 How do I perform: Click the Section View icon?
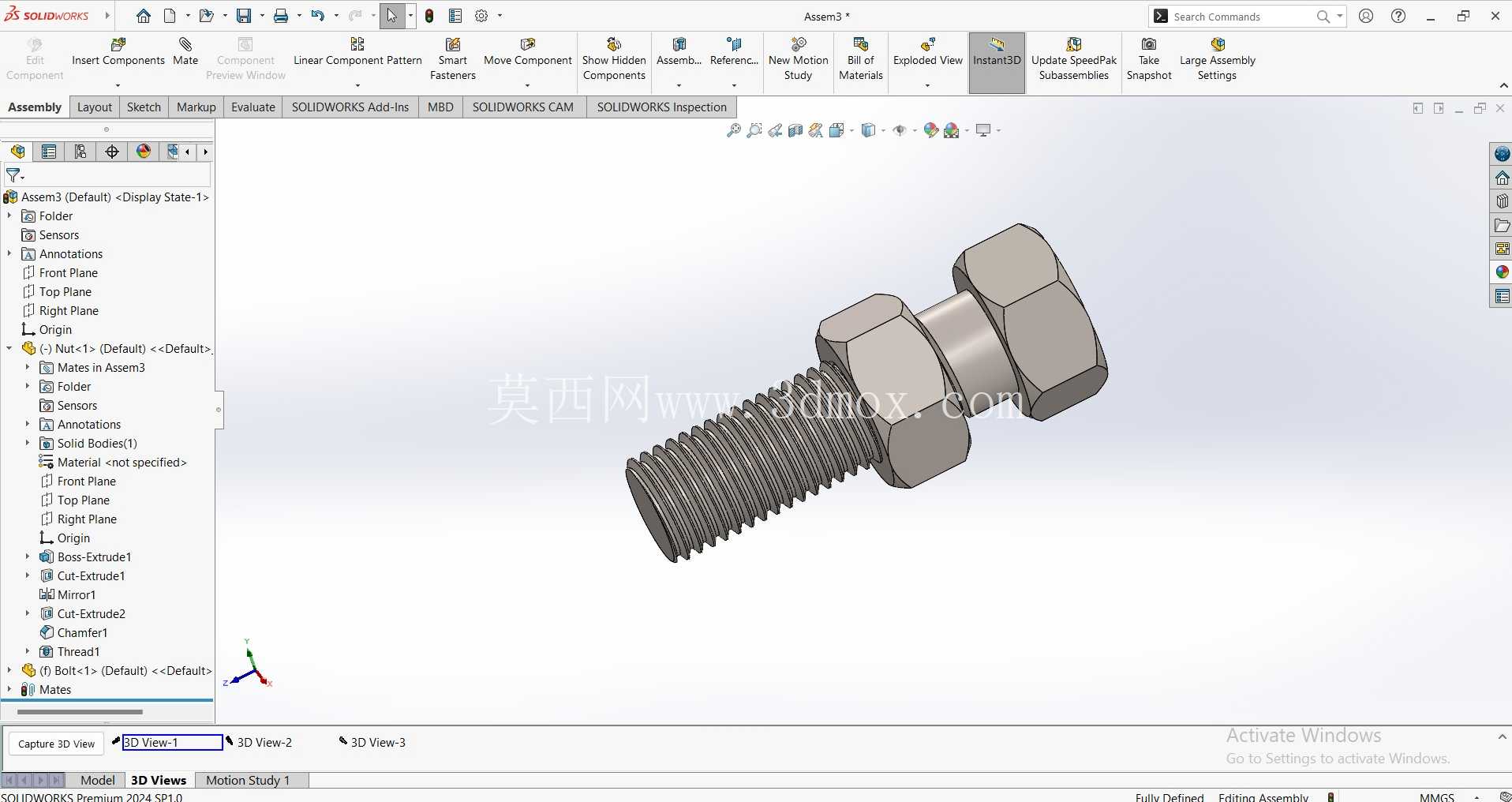coord(795,130)
